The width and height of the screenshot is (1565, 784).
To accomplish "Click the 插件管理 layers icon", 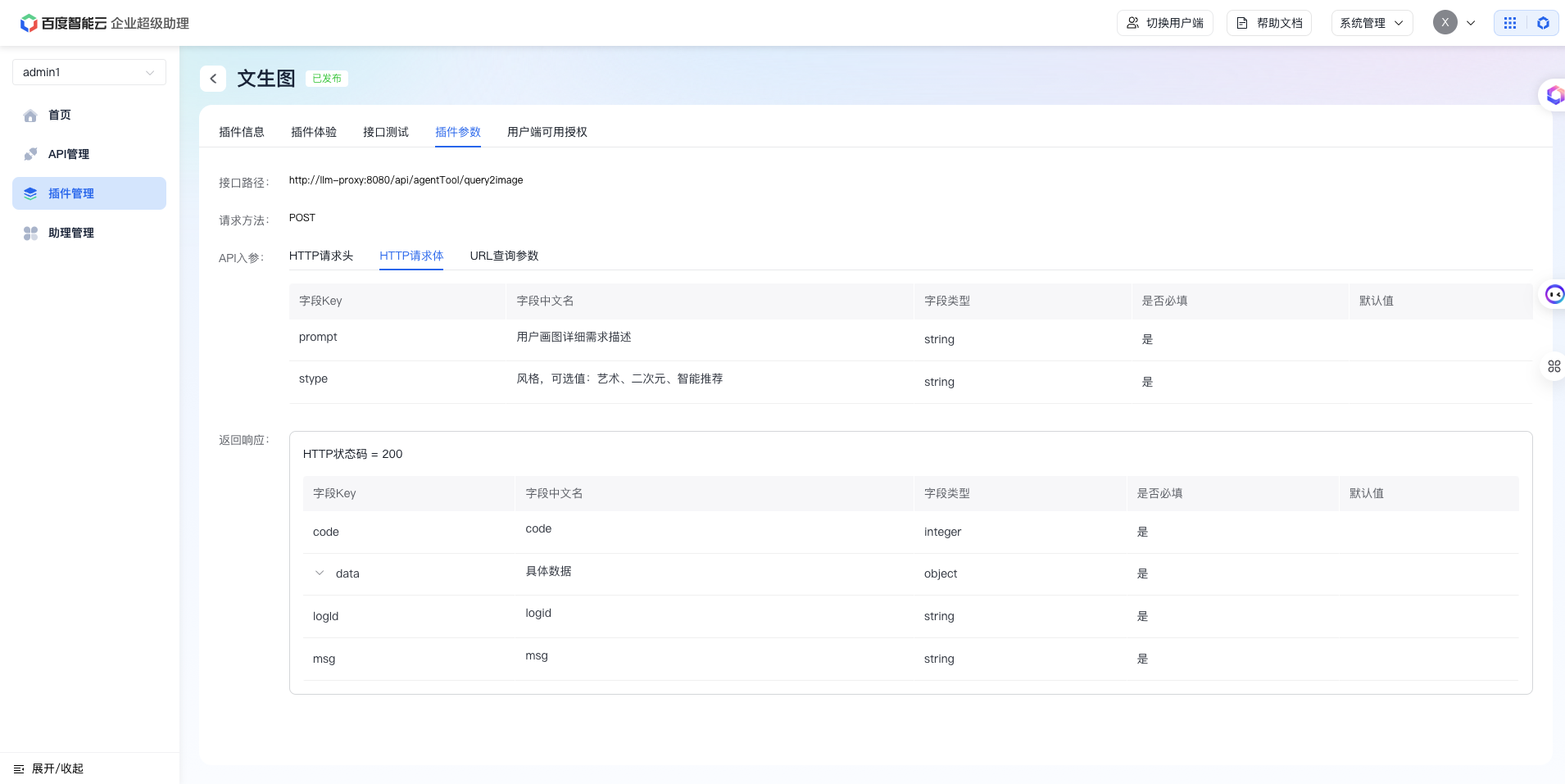I will click(x=30, y=193).
